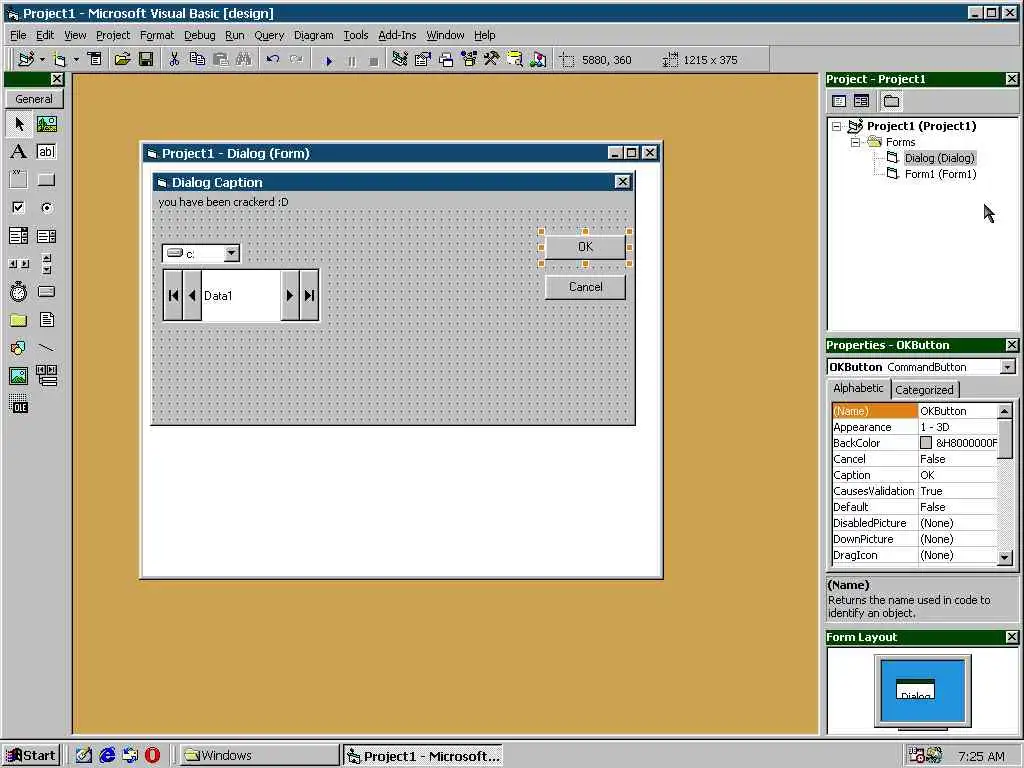Switch to the Categorized properties tab
This screenshot has width=1024, height=768.
[924, 390]
